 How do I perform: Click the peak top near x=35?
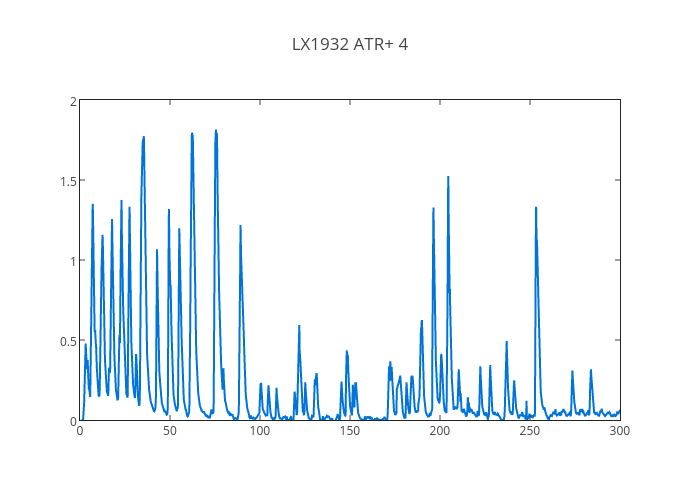(x=143, y=138)
